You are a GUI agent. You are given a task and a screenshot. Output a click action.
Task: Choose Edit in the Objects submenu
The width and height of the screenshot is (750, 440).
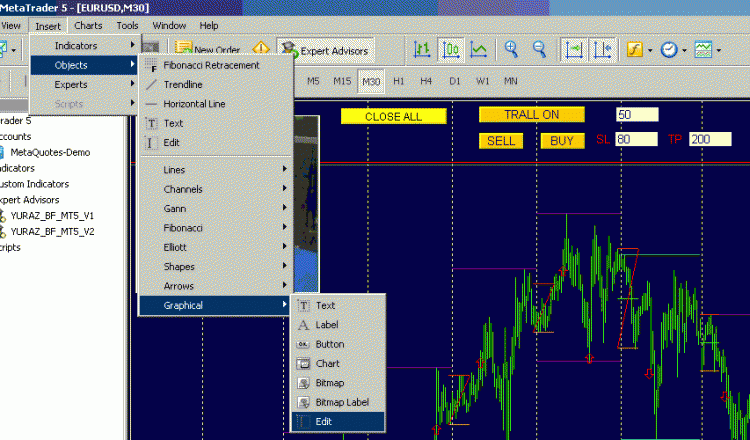216,143
